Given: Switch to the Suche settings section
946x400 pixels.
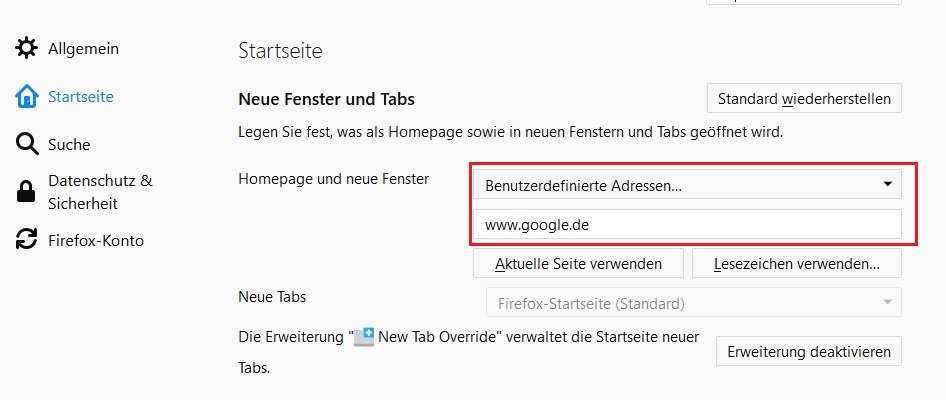Looking at the screenshot, I should pos(69,145).
